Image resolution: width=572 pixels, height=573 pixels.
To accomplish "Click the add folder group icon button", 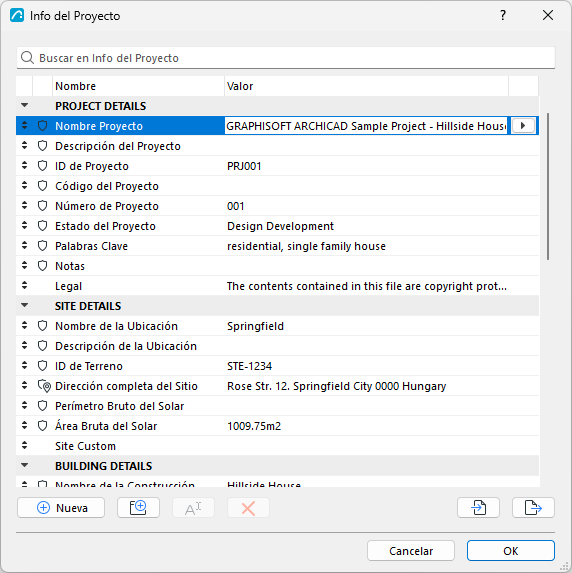I will click(x=138, y=507).
